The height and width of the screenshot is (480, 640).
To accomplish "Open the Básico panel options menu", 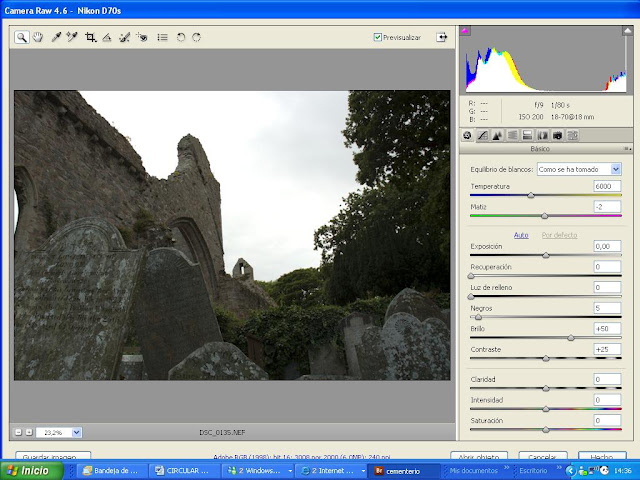I will 628,149.
